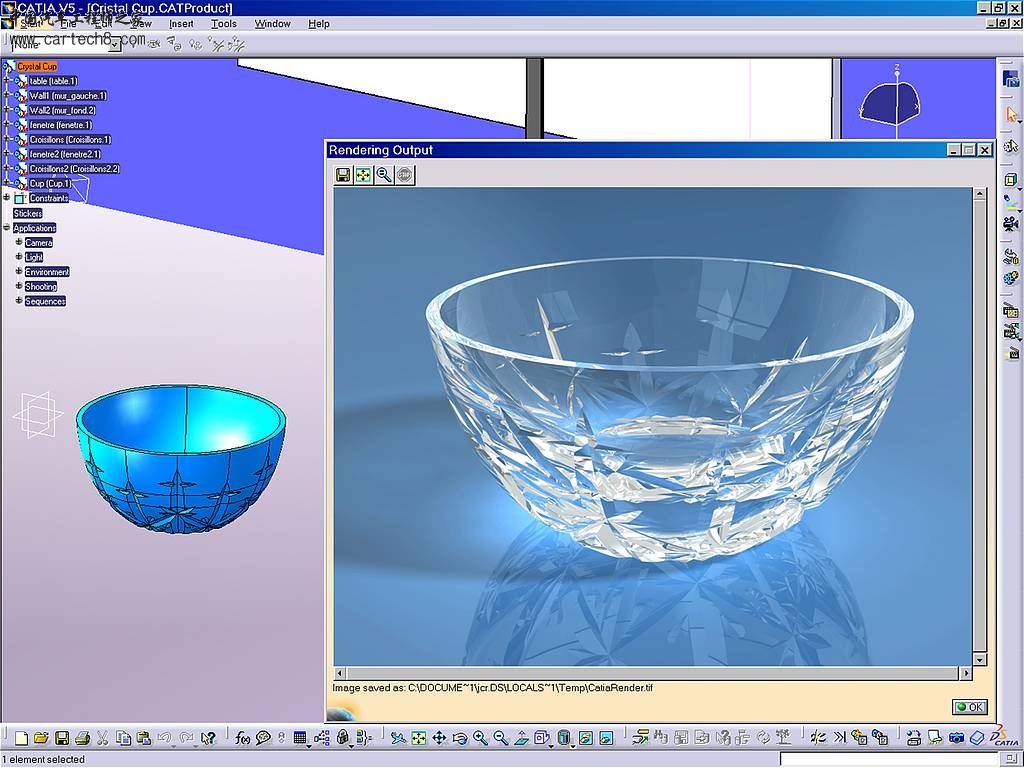Save the rendered image with the disk icon
Image resolution: width=1024 pixels, height=768 pixels.
pyautogui.click(x=343, y=174)
